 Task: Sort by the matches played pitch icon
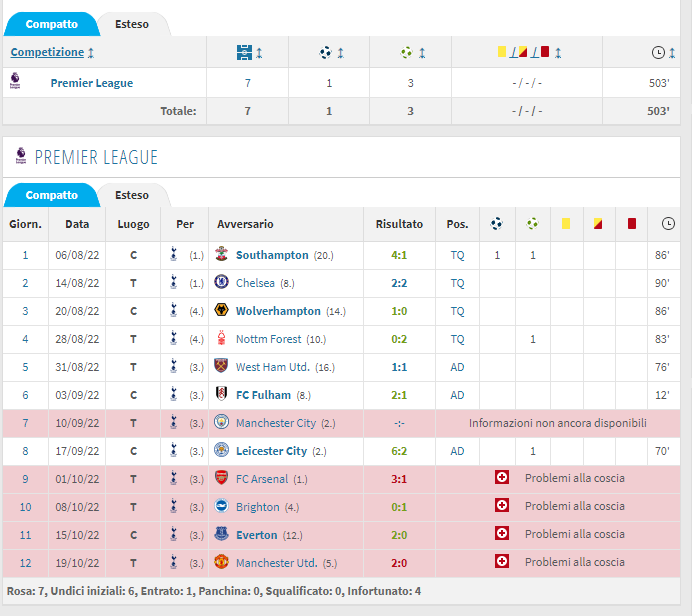pos(244,53)
